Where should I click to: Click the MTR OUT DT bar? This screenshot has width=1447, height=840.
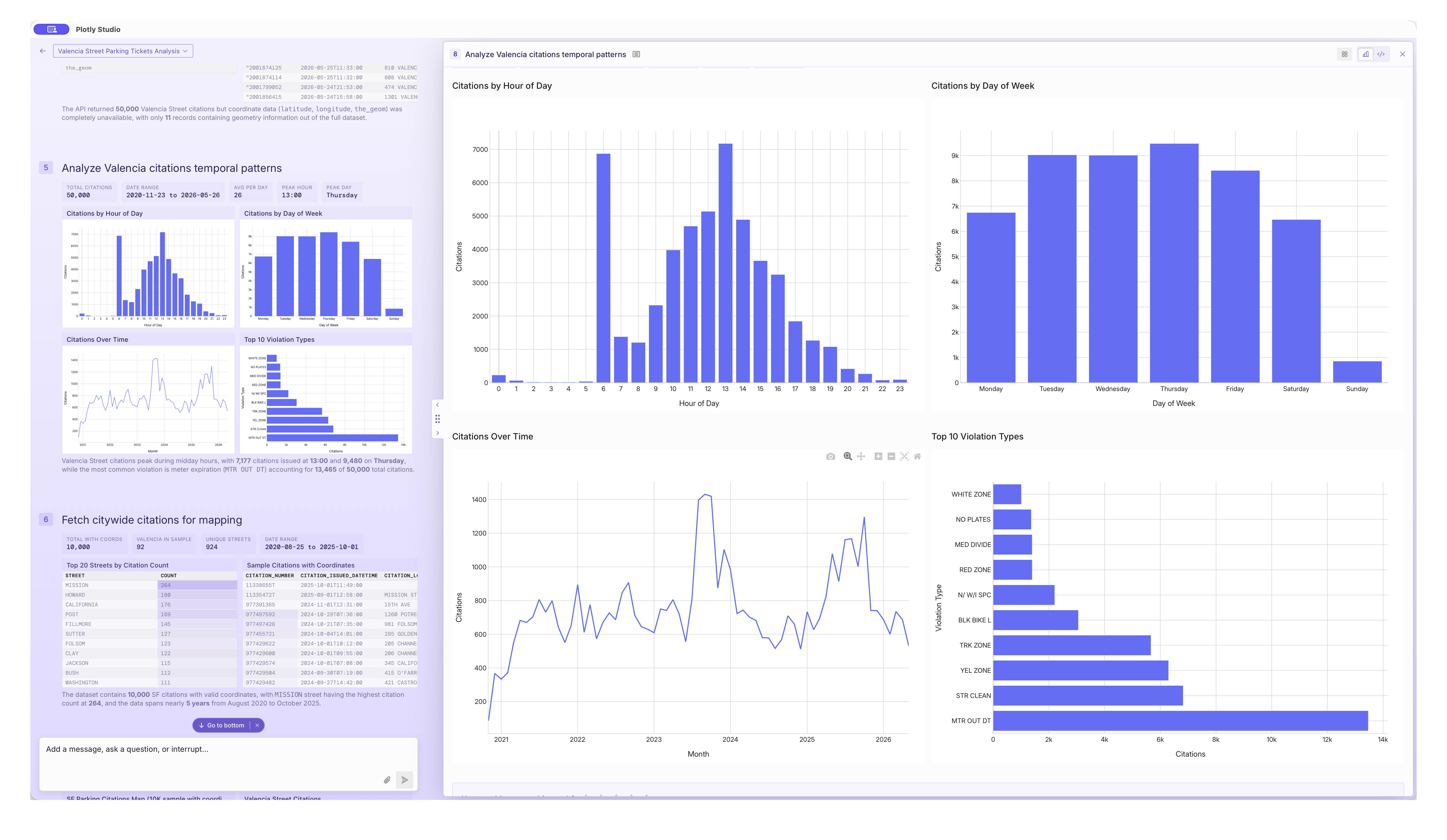click(x=1180, y=721)
